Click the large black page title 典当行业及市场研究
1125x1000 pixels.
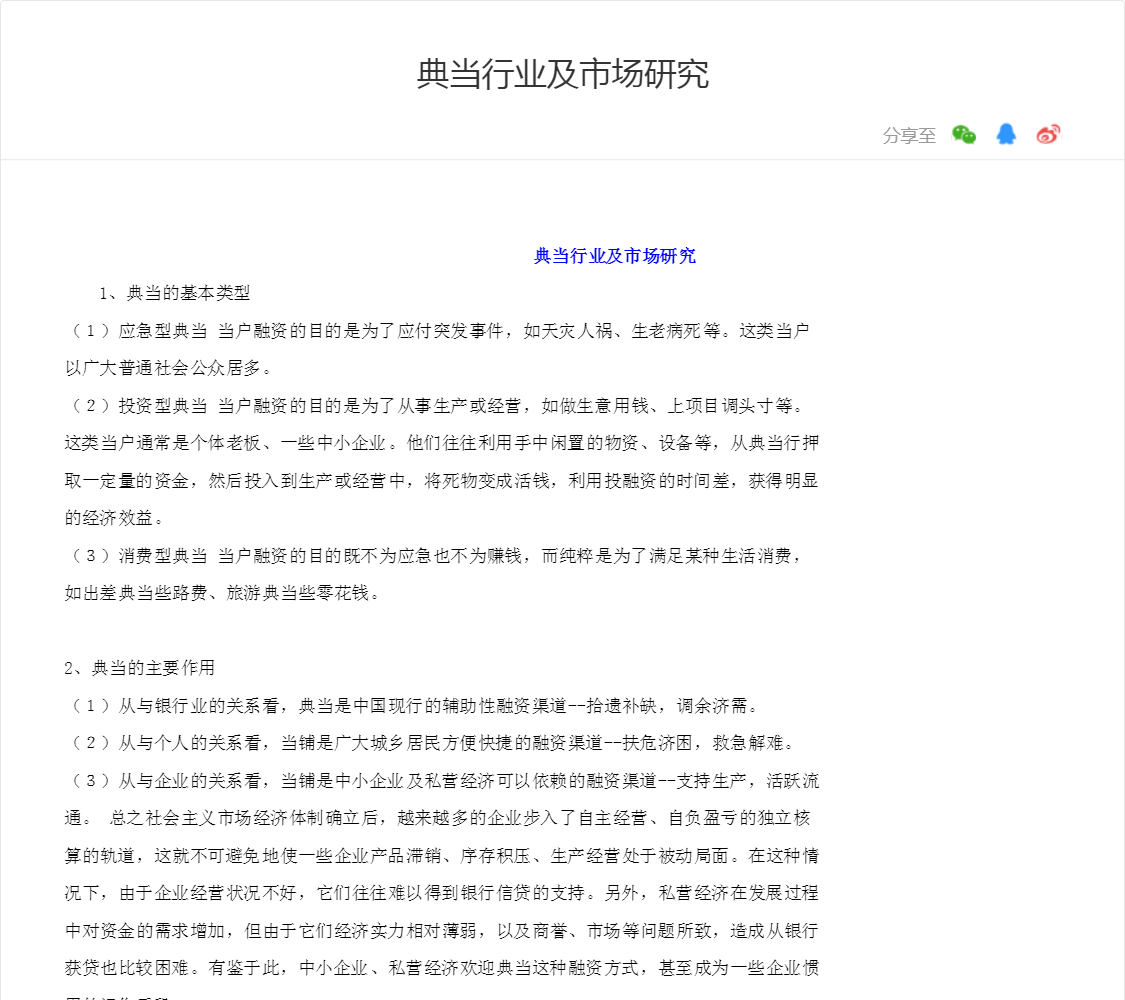tap(562, 74)
